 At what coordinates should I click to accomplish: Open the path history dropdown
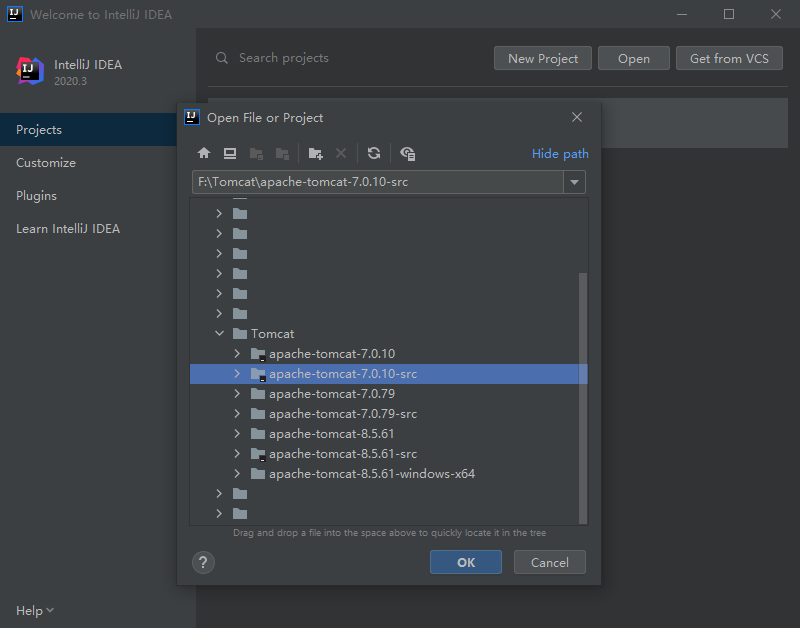574,182
